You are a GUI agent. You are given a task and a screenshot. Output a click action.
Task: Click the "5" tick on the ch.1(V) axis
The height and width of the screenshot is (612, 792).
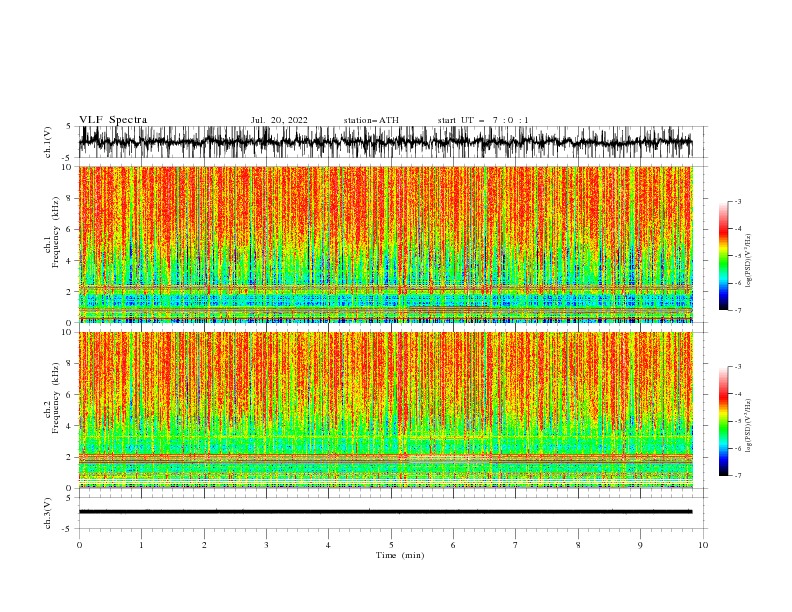coord(69,127)
